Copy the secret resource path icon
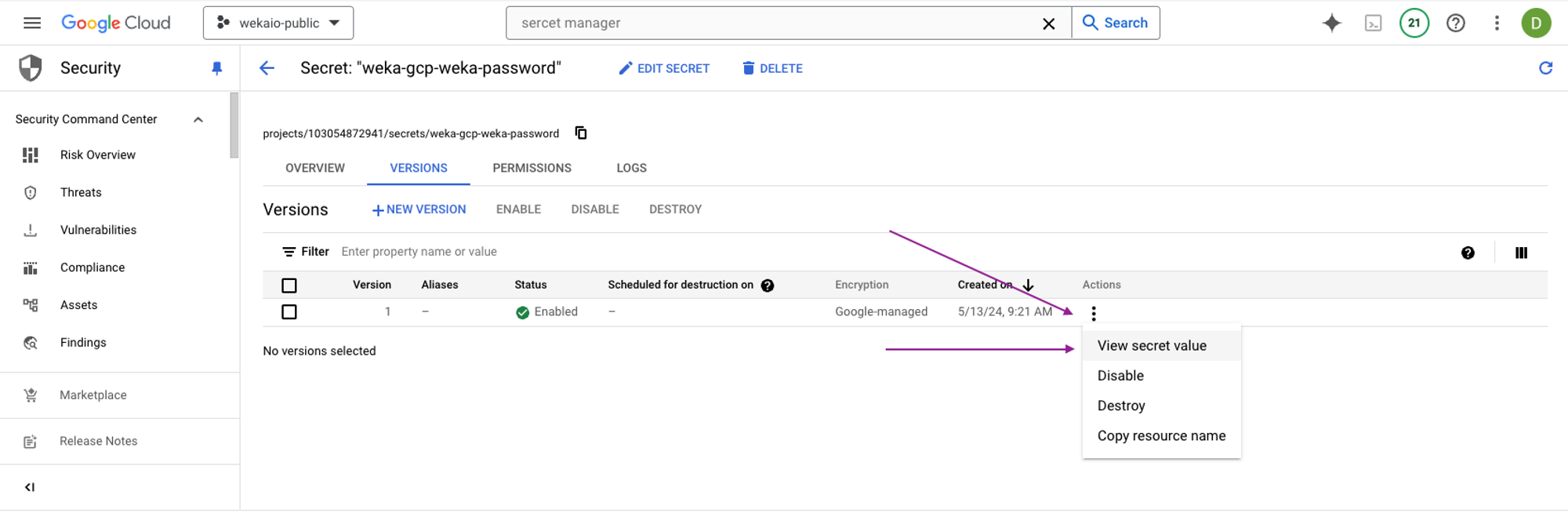This screenshot has width=1568, height=513. (x=581, y=133)
